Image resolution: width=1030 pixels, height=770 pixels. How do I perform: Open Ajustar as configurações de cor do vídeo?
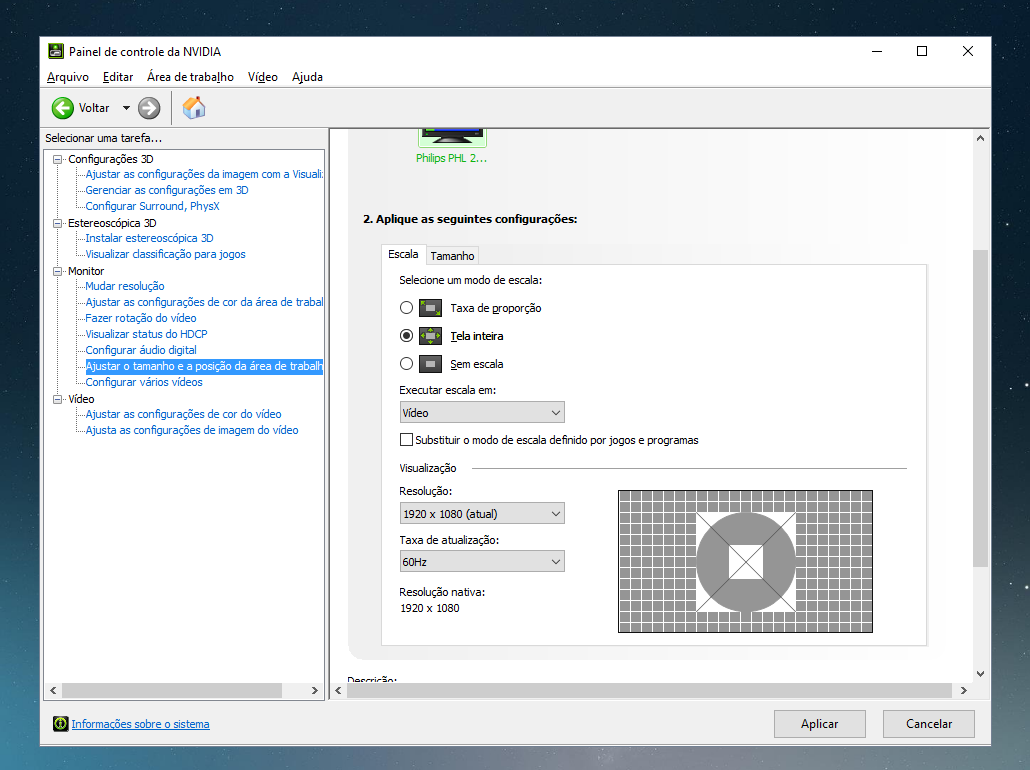(x=183, y=414)
